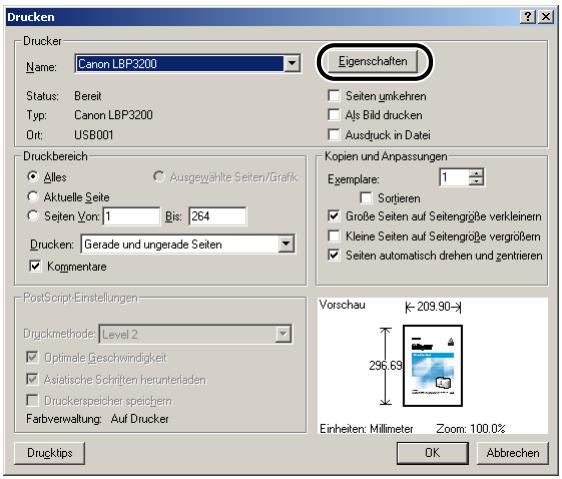
Task: Enable Seiten umkehren checkbox
Action: (334, 96)
